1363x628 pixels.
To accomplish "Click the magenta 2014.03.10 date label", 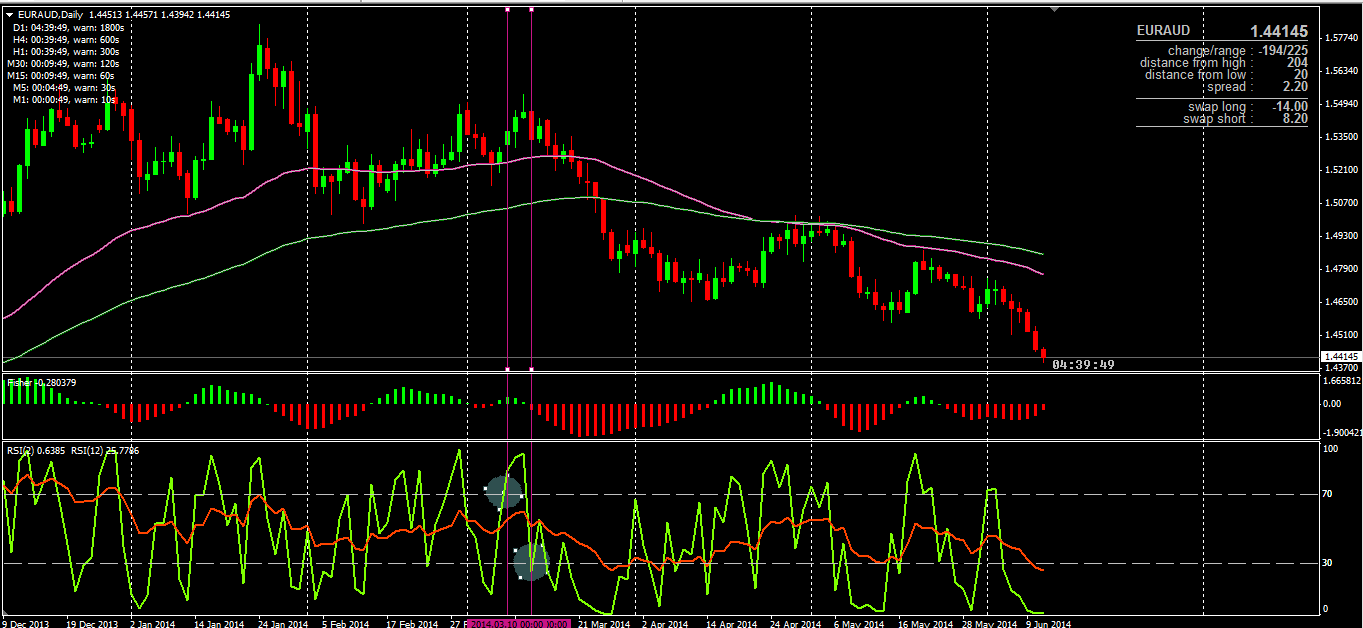I will (520, 624).
